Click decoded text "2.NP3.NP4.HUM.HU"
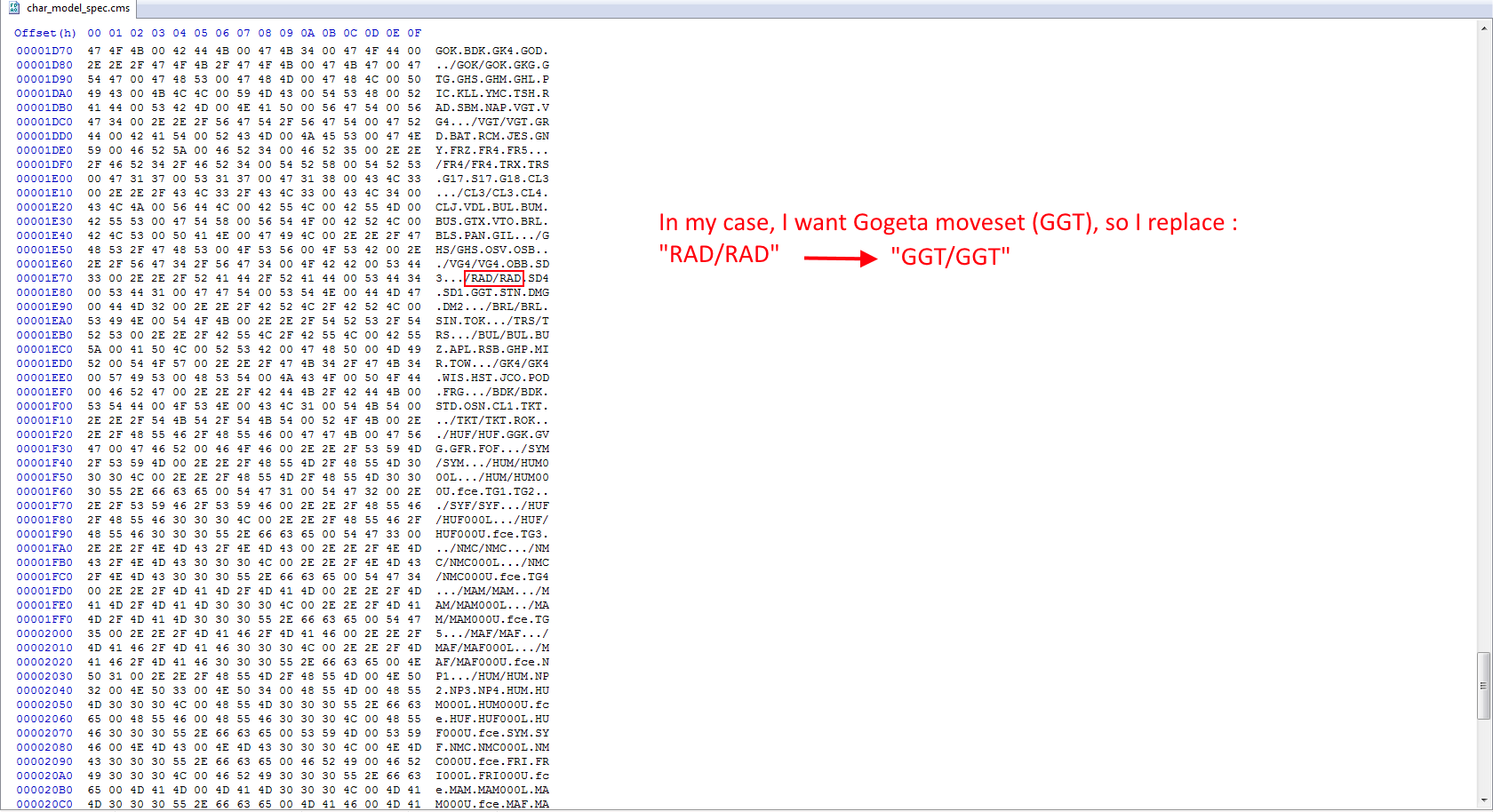The width and height of the screenshot is (1493, 812). coord(492,690)
